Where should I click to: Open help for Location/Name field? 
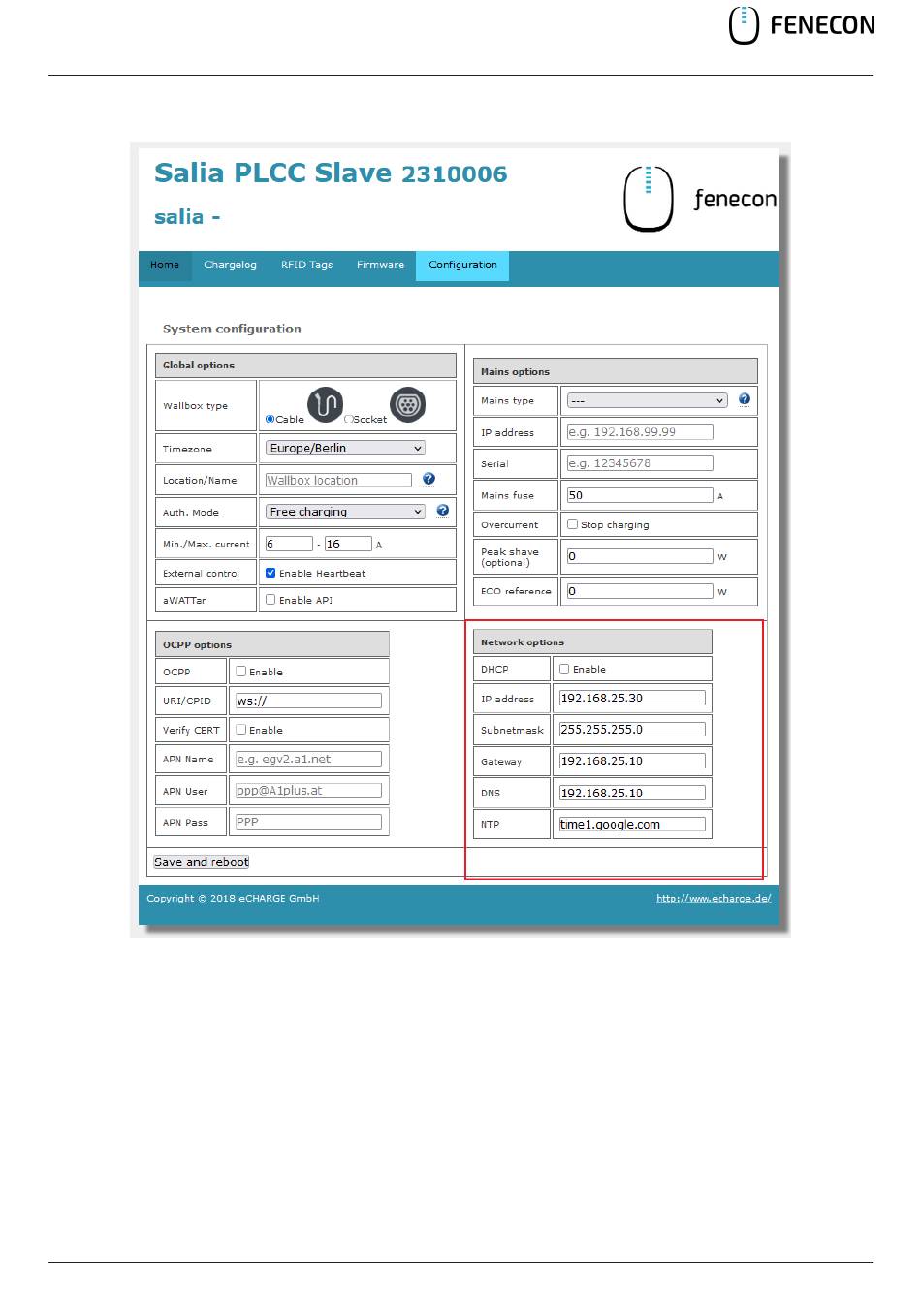429,479
